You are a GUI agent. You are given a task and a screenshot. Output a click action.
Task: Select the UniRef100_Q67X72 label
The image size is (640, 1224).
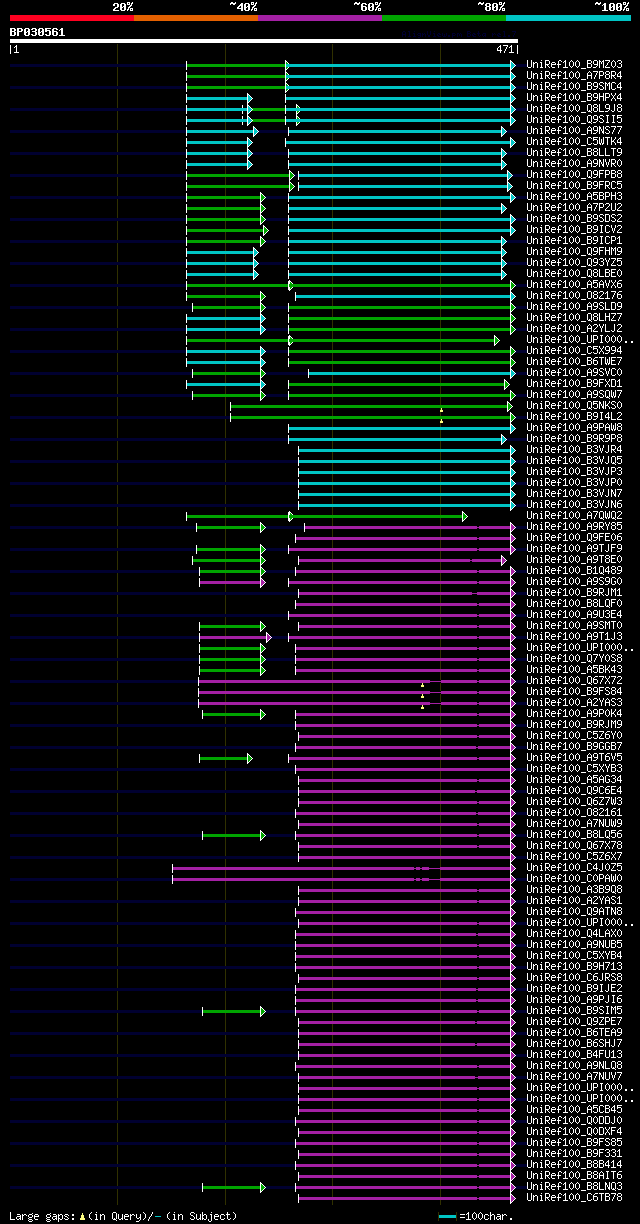(x=574, y=681)
